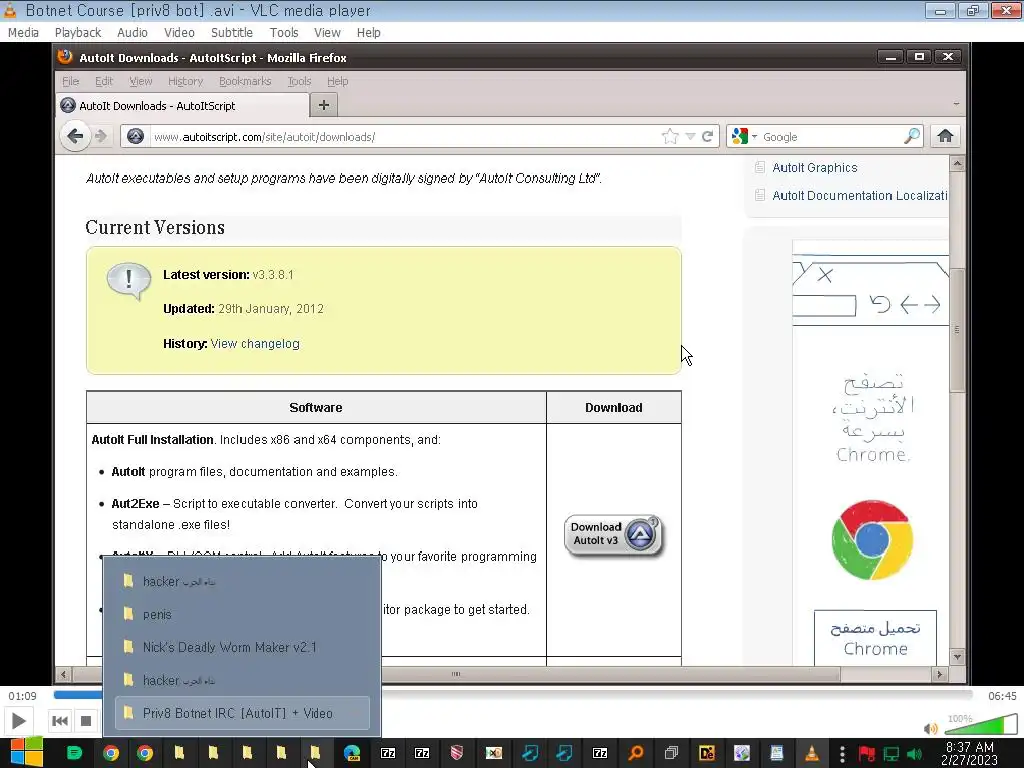Open the AutoIt Documentation Localization link
Viewport: 1024px width, 768px height.
click(859, 195)
